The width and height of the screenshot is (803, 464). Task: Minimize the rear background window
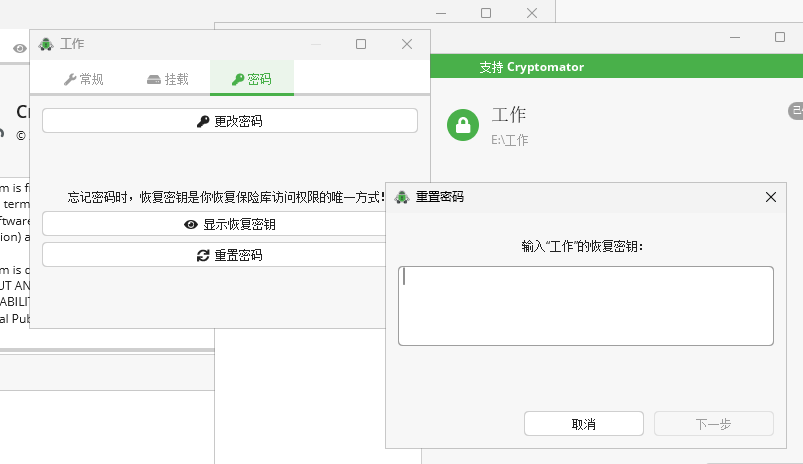(x=441, y=13)
